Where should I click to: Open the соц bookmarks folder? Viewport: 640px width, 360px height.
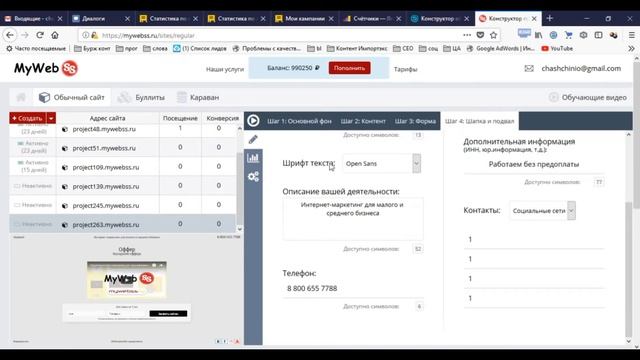[429, 49]
